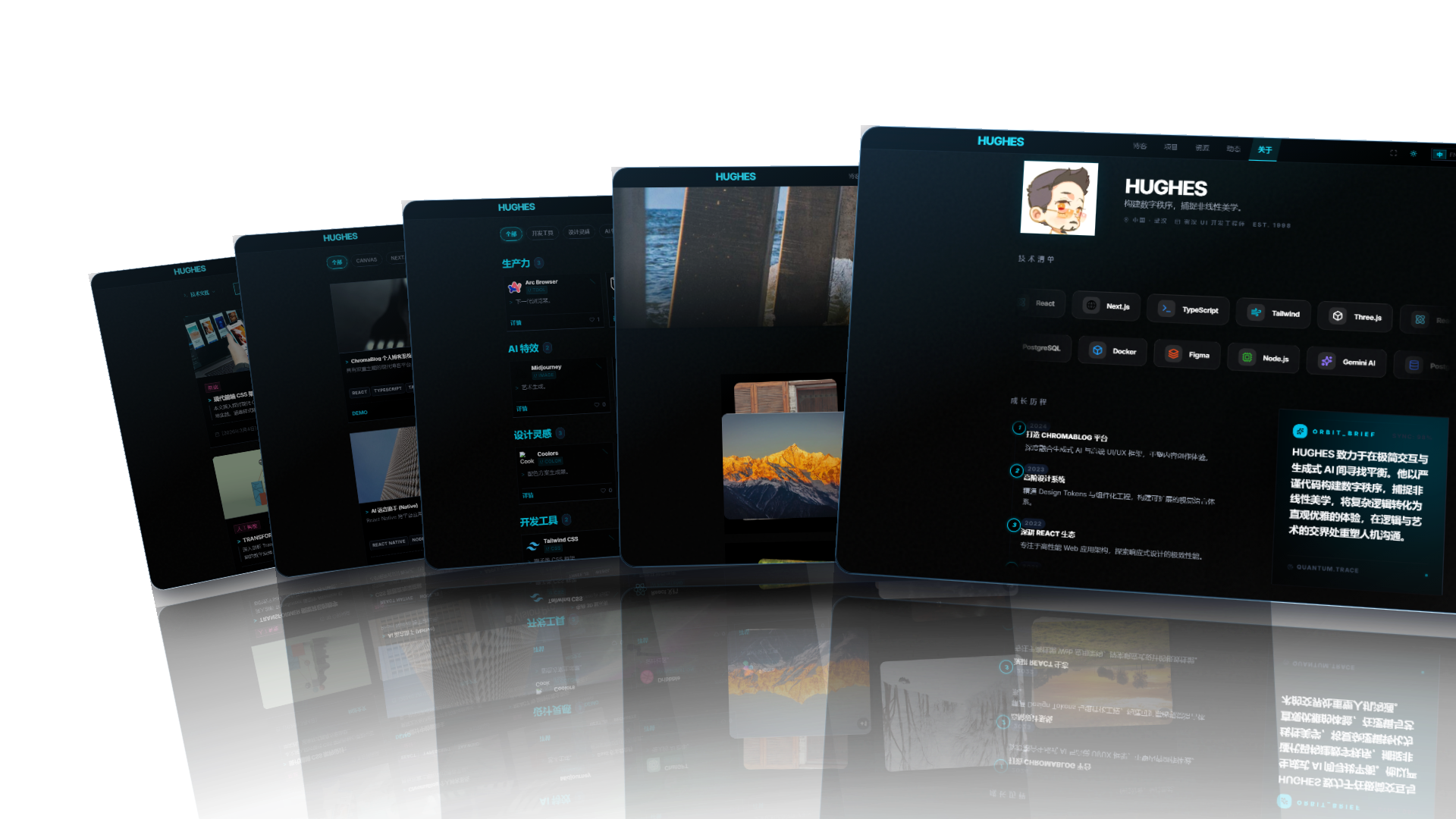Click HUGHES logo on the About page
This screenshot has width=1456, height=819.
(1000, 141)
